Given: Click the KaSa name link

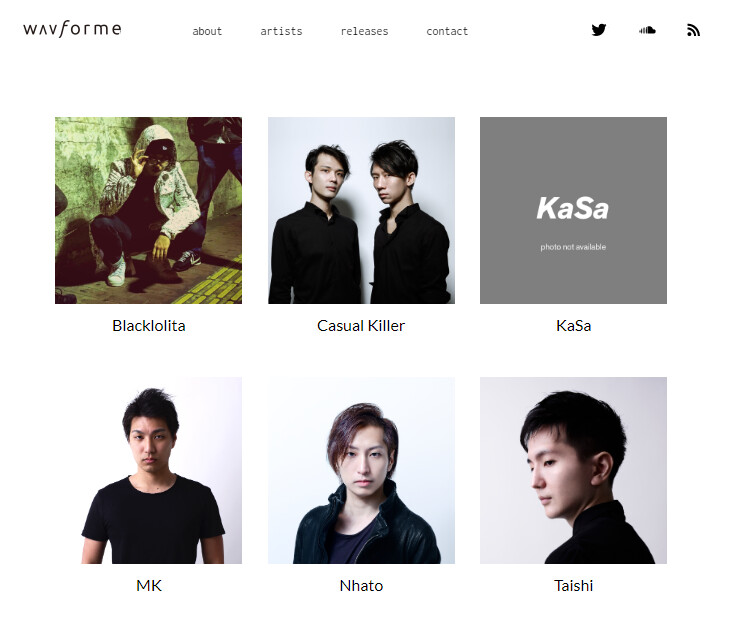Looking at the screenshot, I should (x=573, y=326).
